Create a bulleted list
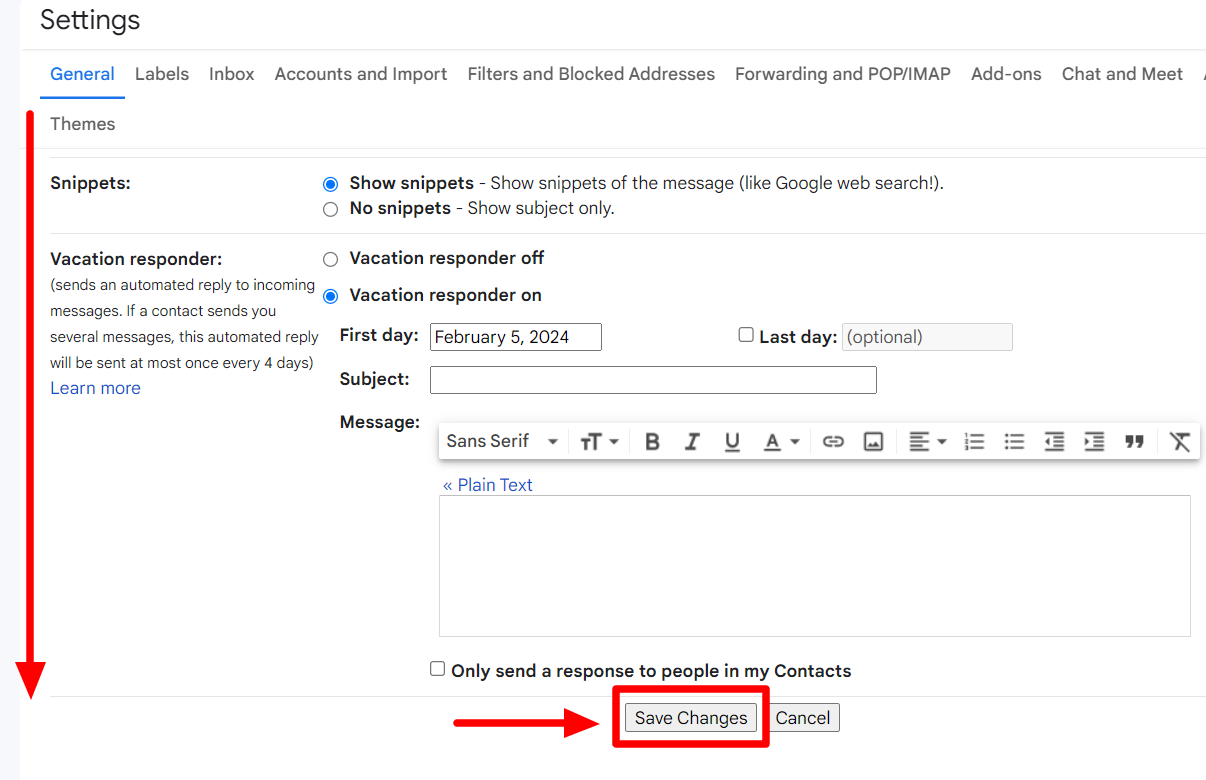The image size is (1206, 780). coord(1014,441)
